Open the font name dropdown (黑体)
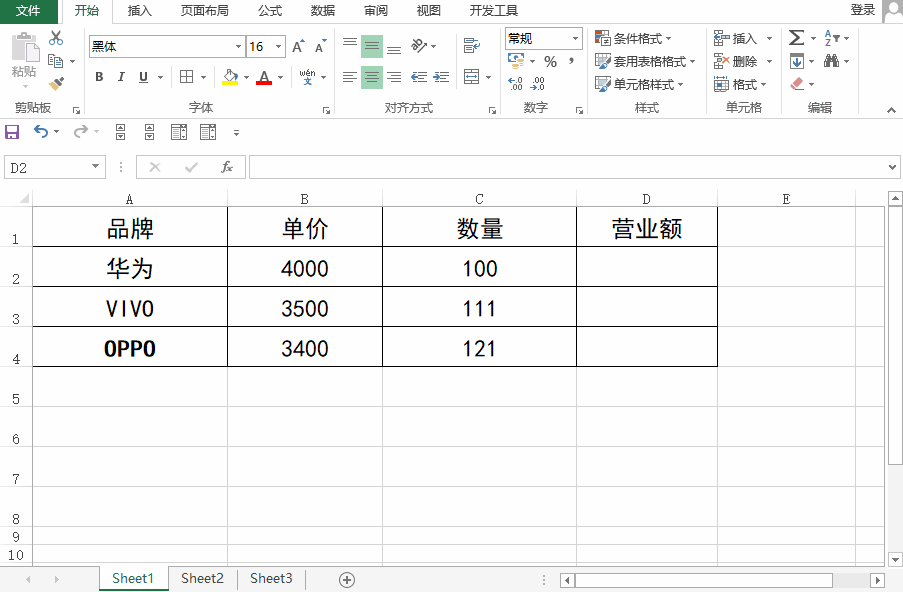This screenshot has width=903, height=592. point(238,47)
